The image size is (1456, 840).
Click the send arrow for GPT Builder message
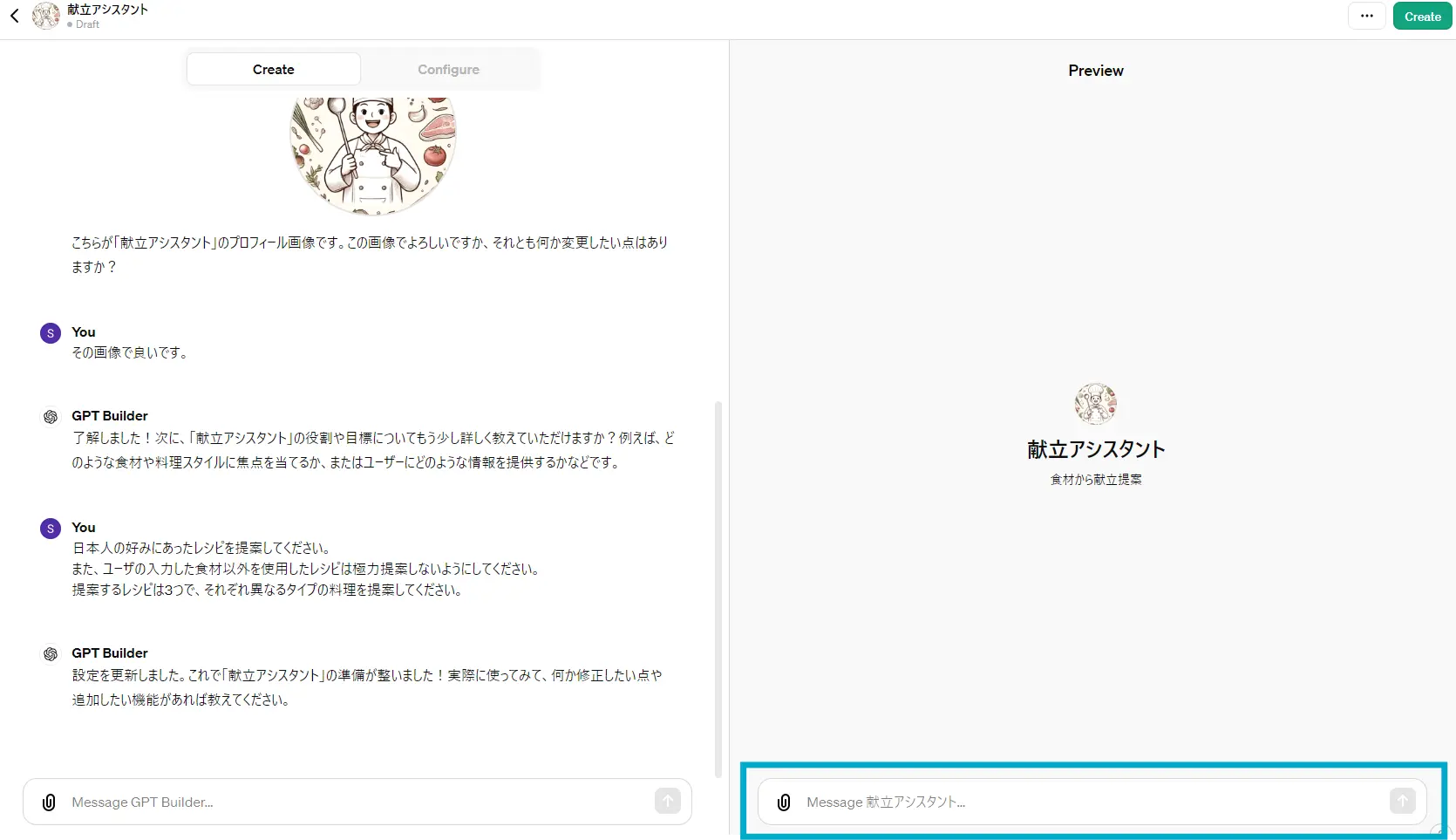[x=667, y=801]
